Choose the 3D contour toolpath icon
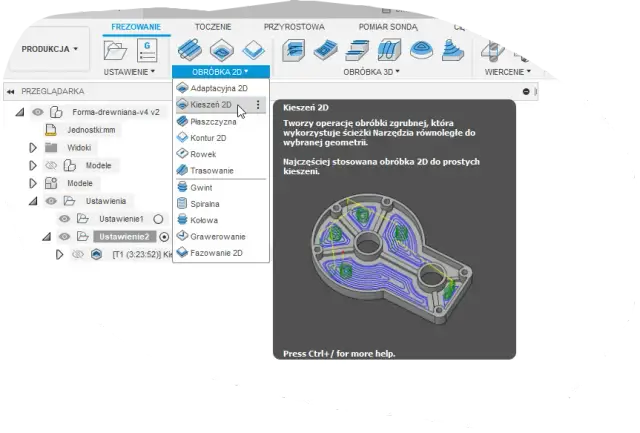640x433 pixels. pyautogui.click(x=453, y=50)
